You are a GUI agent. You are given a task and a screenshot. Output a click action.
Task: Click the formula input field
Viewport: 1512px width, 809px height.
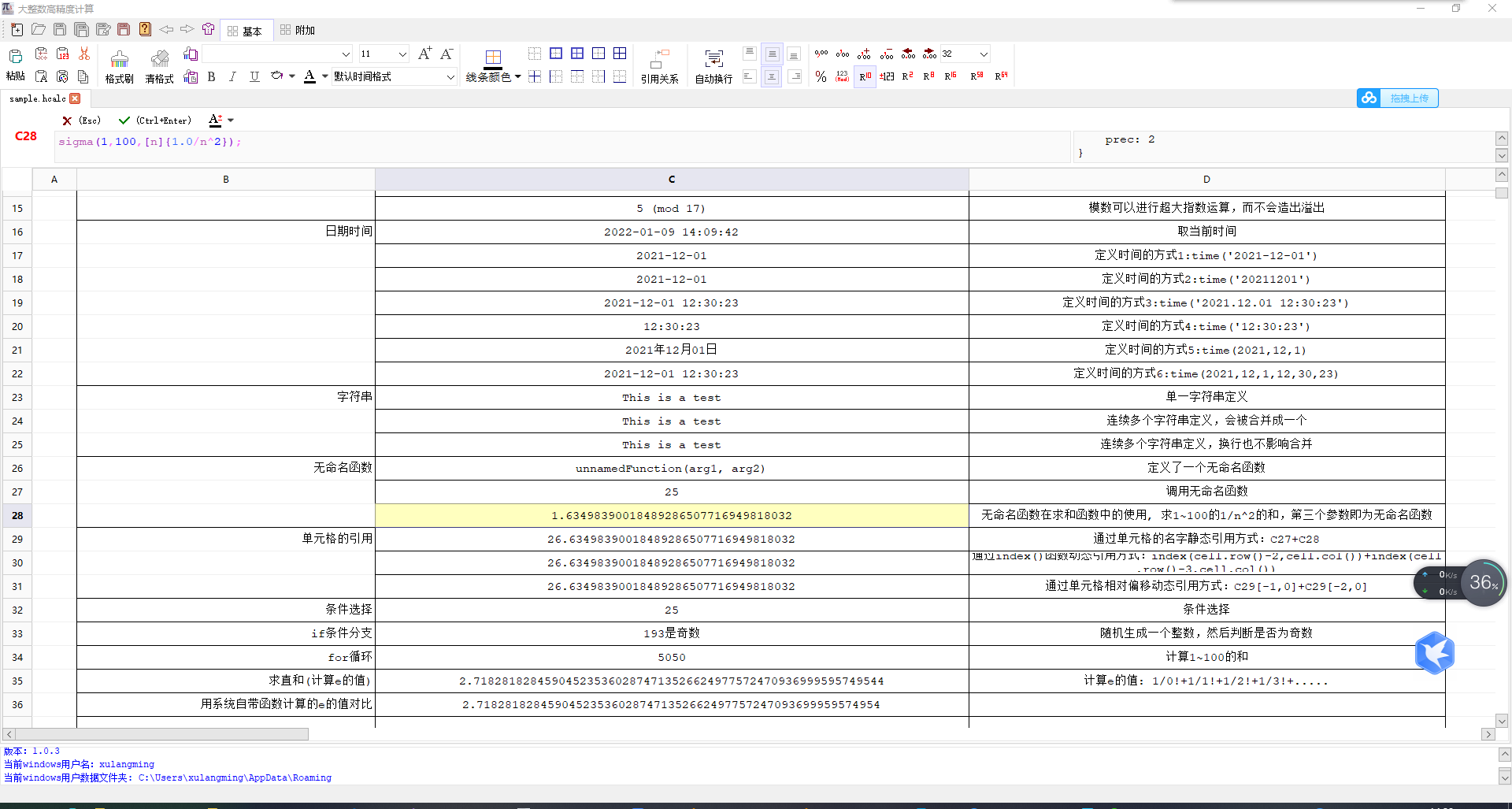pyautogui.click(x=562, y=147)
